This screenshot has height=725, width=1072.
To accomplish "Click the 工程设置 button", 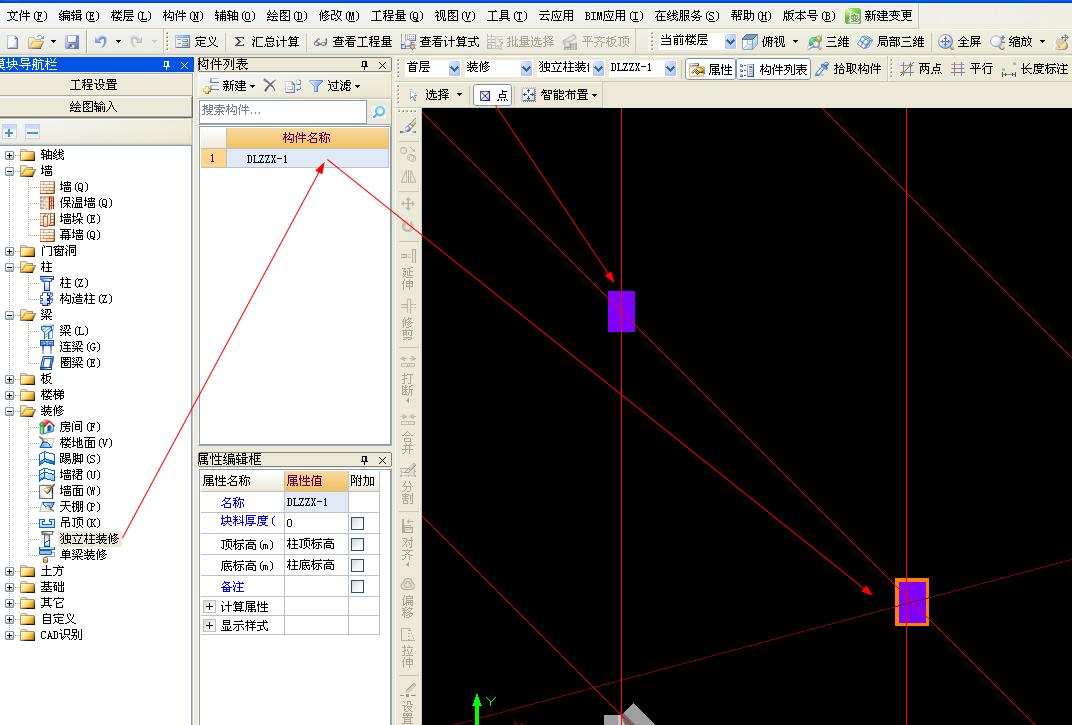I will [95, 85].
